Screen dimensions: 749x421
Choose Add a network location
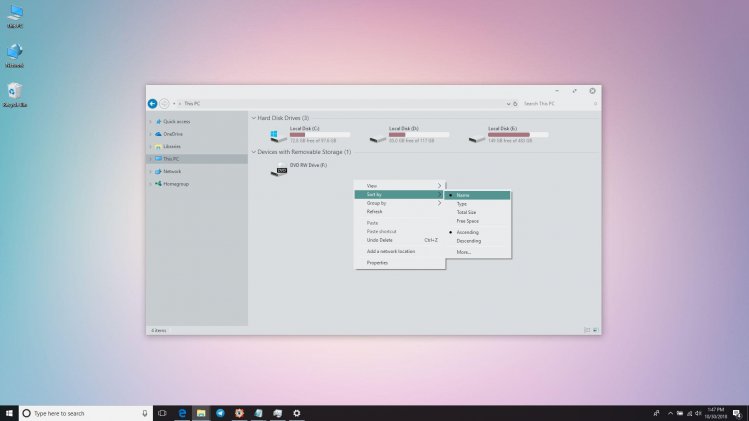[x=400, y=251]
